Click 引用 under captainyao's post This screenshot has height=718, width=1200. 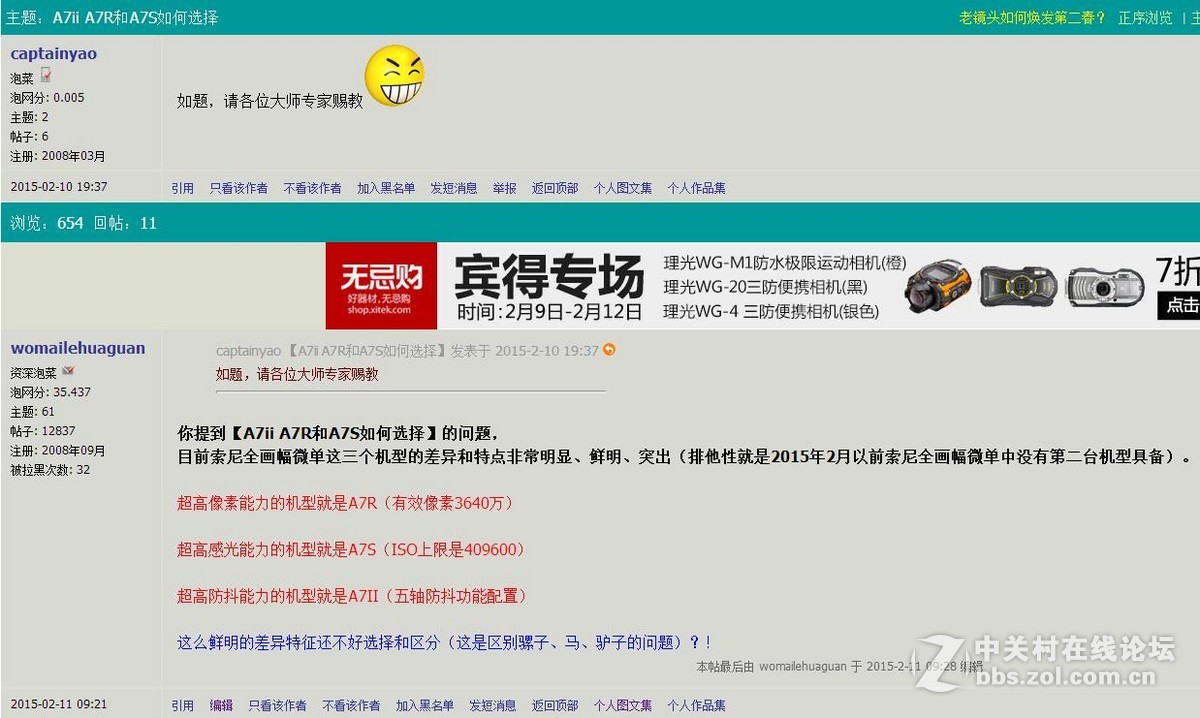182,188
